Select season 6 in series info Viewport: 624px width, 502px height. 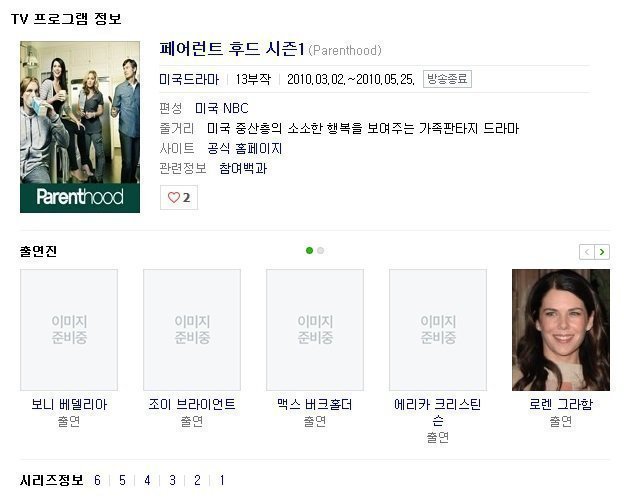point(98,480)
